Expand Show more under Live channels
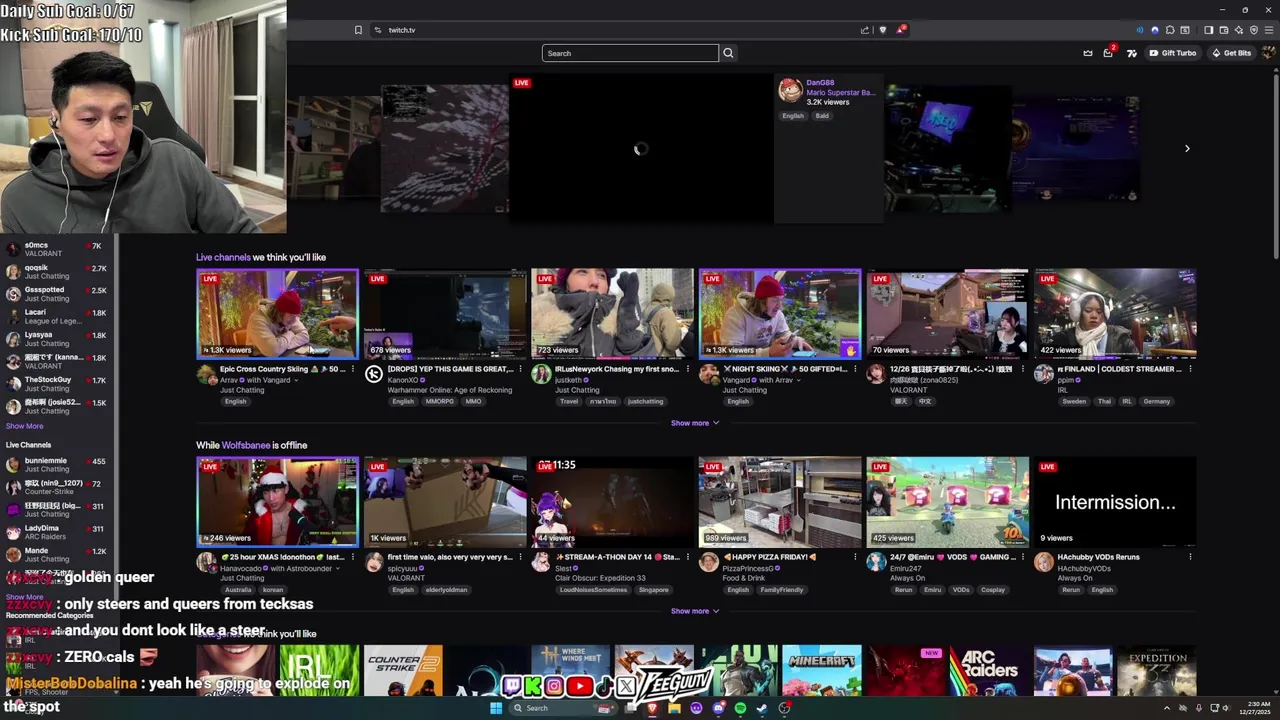This screenshot has width=1280, height=720. click(x=695, y=423)
